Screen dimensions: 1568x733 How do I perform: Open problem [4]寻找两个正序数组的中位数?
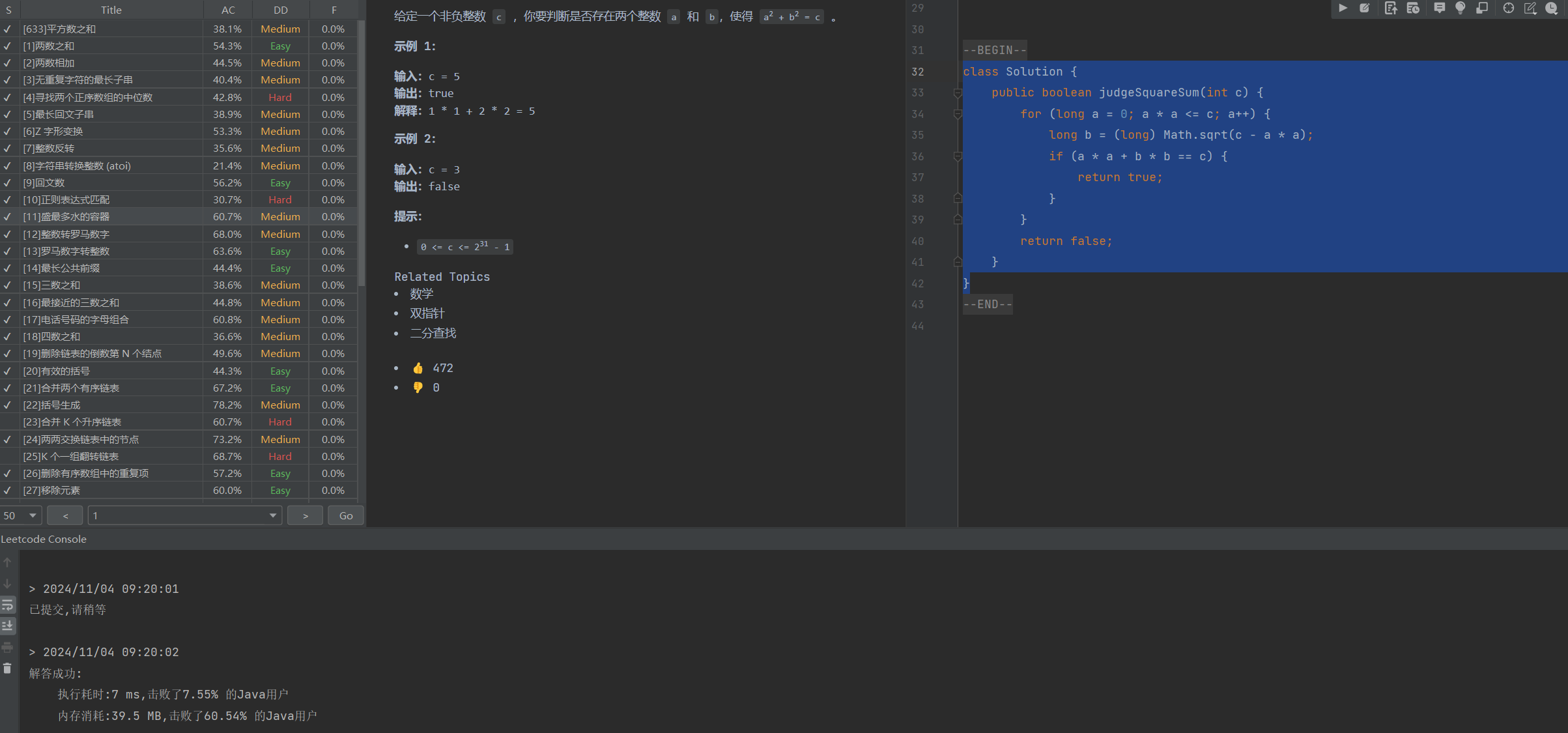pos(87,97)
